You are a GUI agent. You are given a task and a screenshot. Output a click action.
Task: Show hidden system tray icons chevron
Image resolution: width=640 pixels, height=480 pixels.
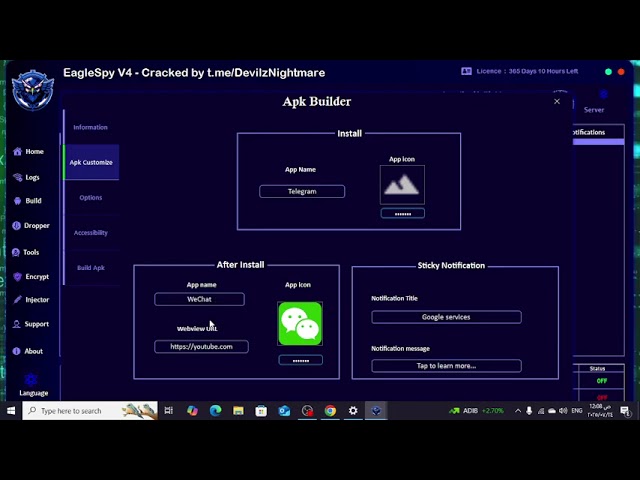[518, 411]
